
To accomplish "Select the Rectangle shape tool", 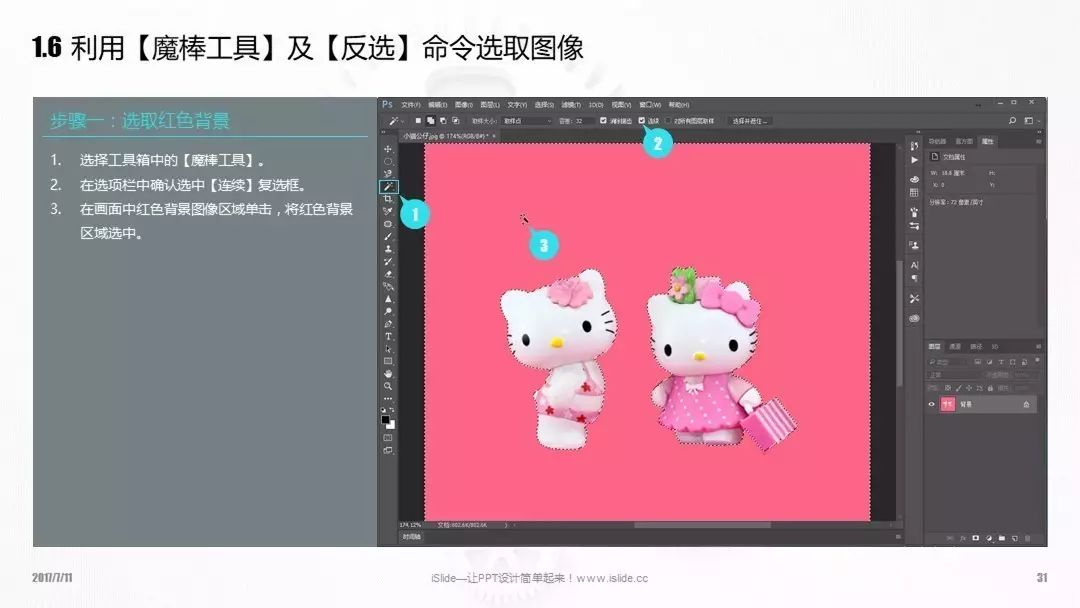I will tap(388, 361).
